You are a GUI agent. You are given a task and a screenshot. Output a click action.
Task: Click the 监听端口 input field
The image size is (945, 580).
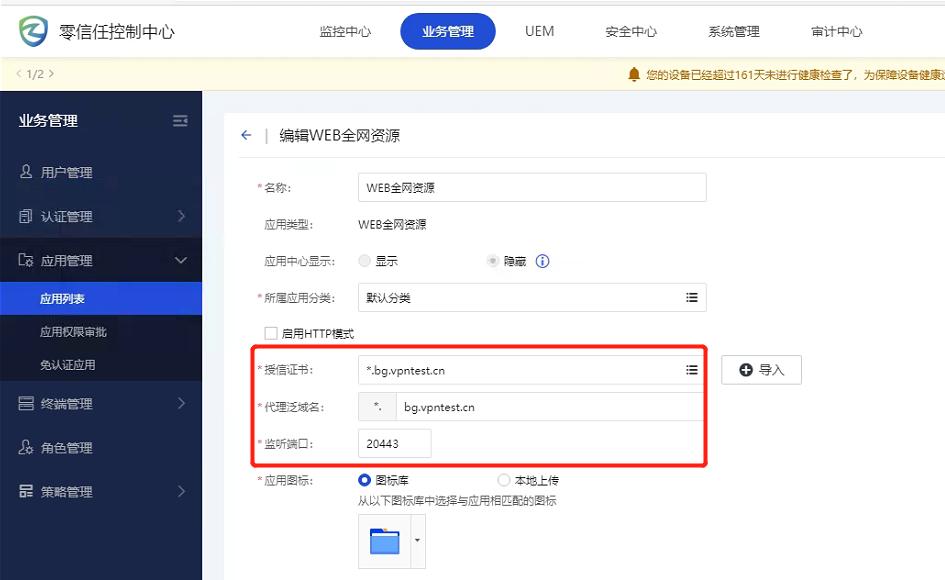tap(394, 443)
